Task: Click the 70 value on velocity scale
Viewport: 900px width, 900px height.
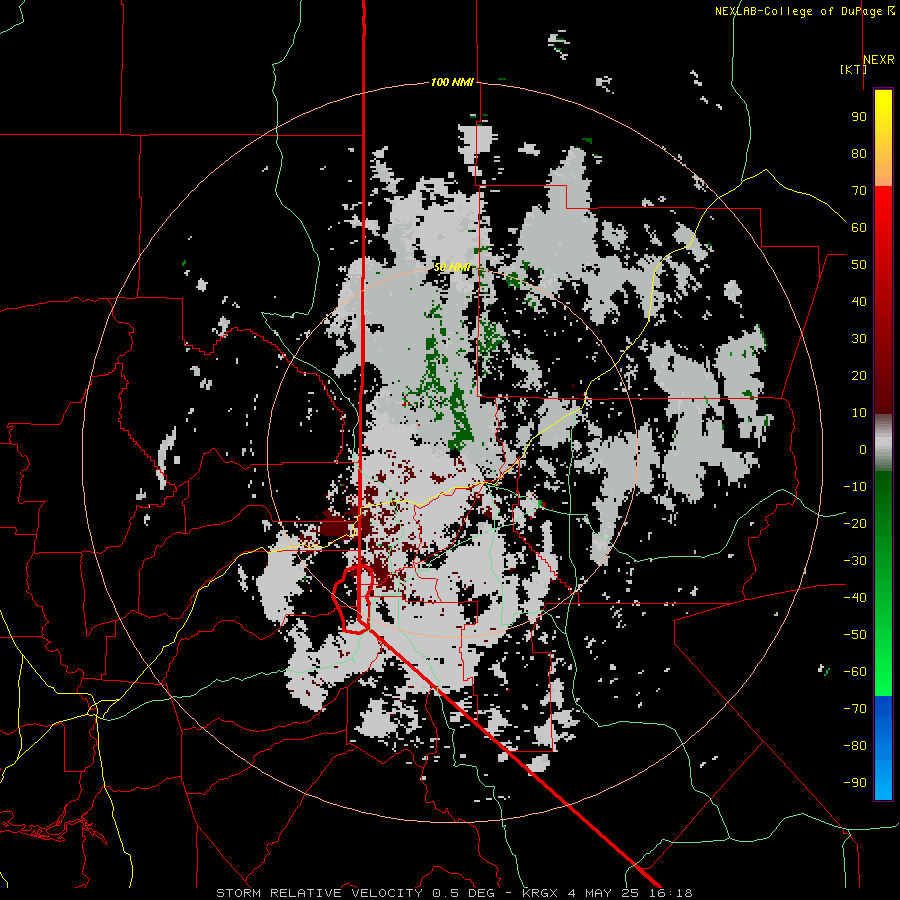Action: [859, 191]
